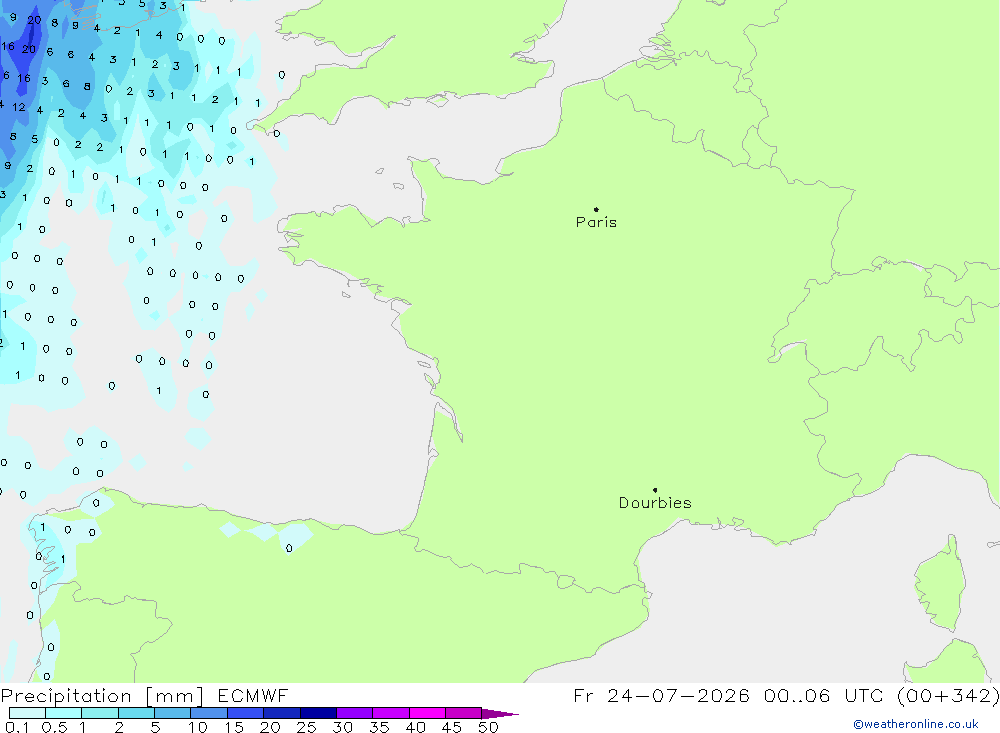Click the legend label 35
The width and height of the screenshot is (1000, 733).
click(x=379, y=727)
